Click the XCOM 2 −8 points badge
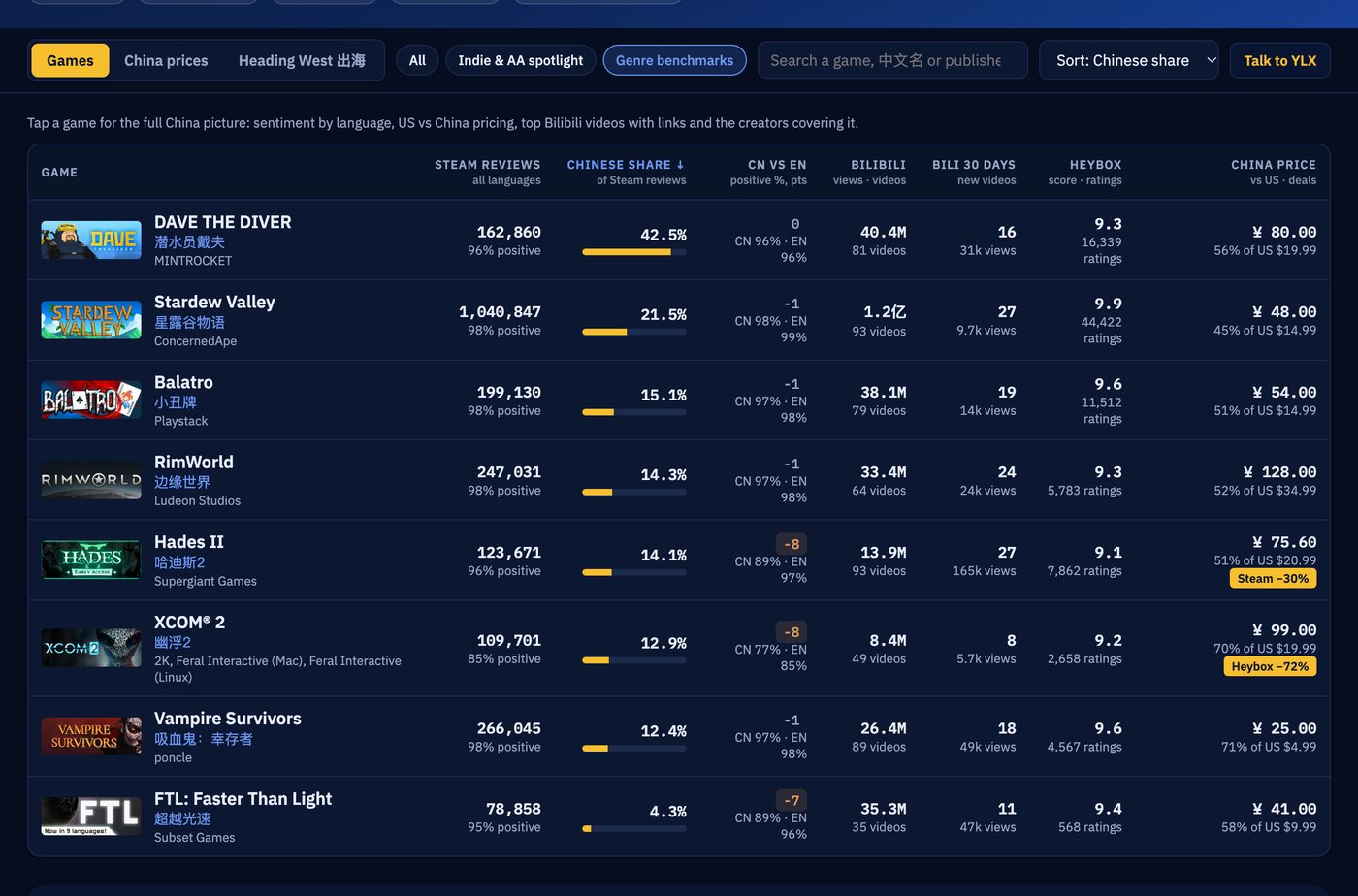 pos(792,632)
